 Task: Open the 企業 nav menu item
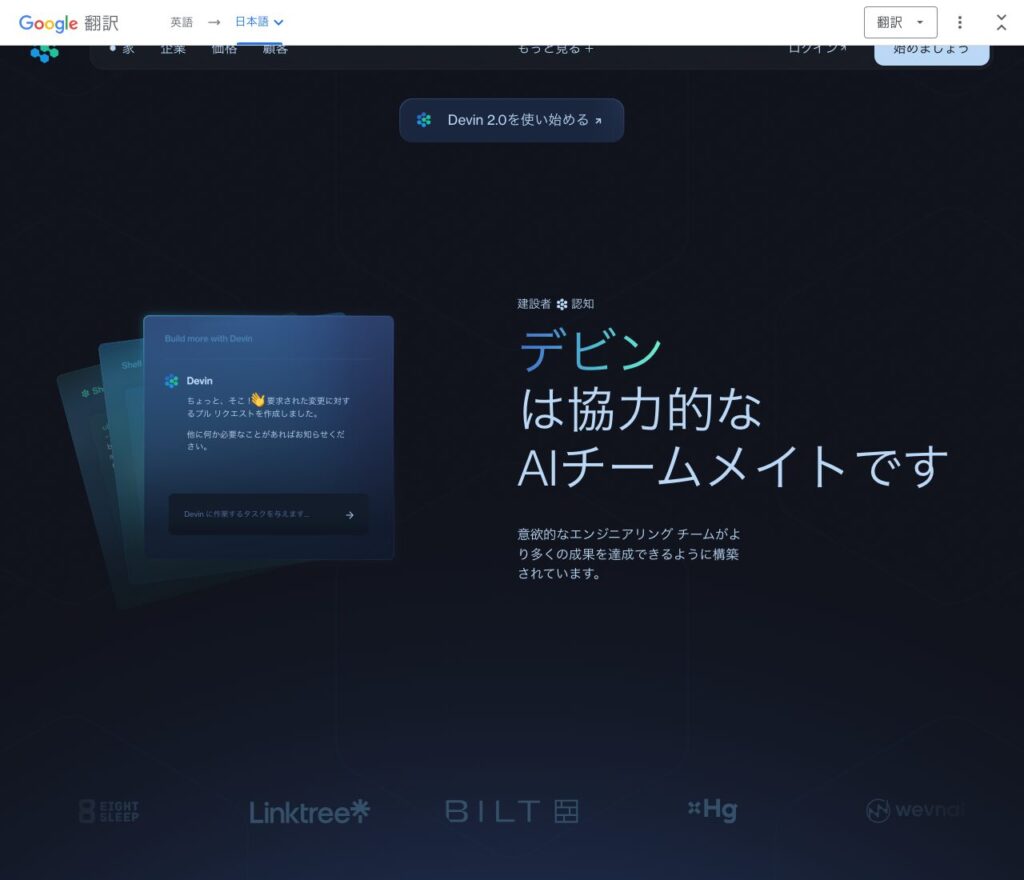tap(173, 50)
